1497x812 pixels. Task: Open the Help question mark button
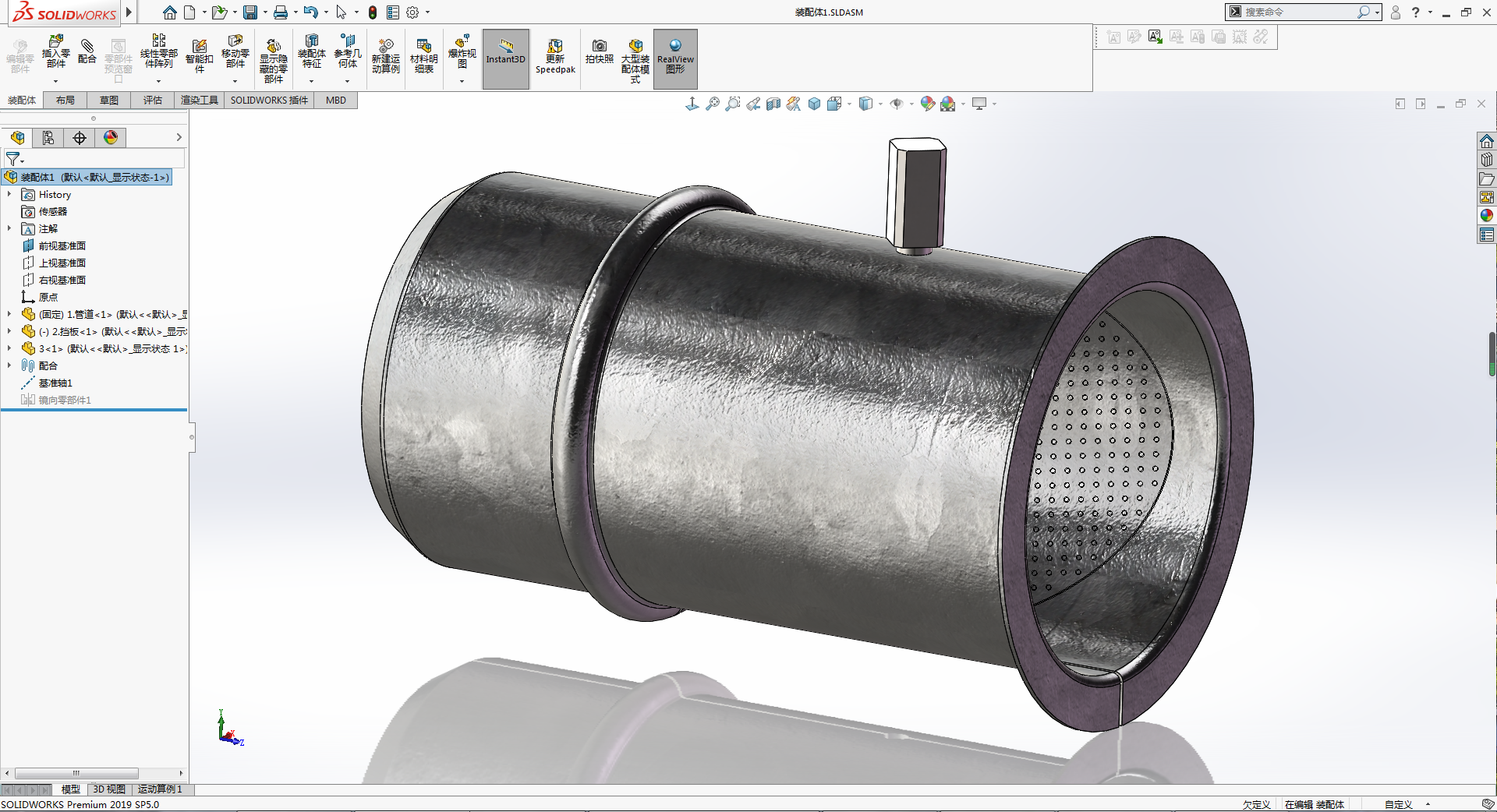pyautogui.click(x=1416, y=12)
